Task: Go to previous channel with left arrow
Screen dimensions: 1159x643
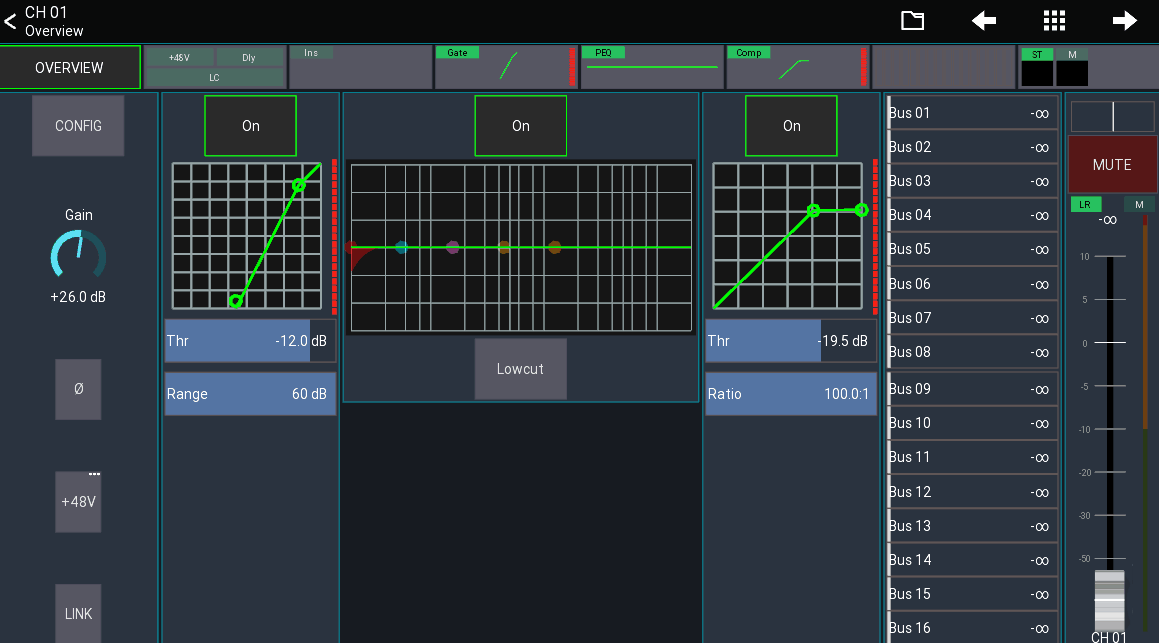Action: click(984, 21)
